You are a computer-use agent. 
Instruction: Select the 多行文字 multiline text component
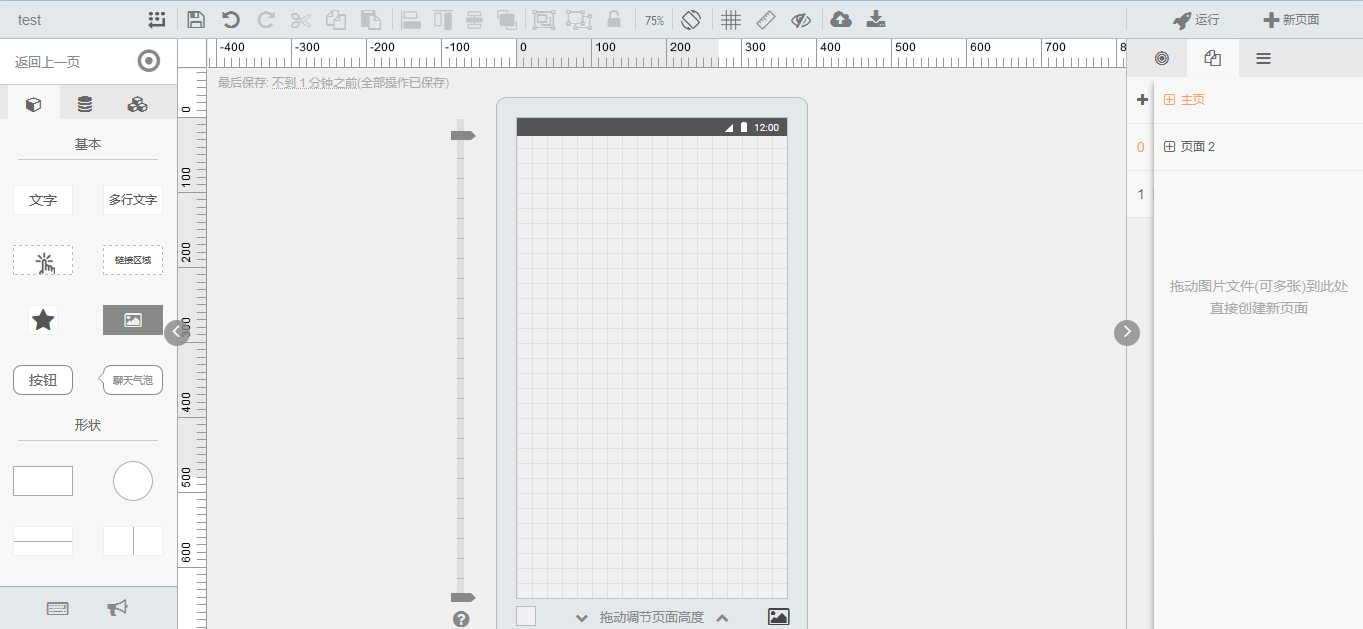[133, 200]
